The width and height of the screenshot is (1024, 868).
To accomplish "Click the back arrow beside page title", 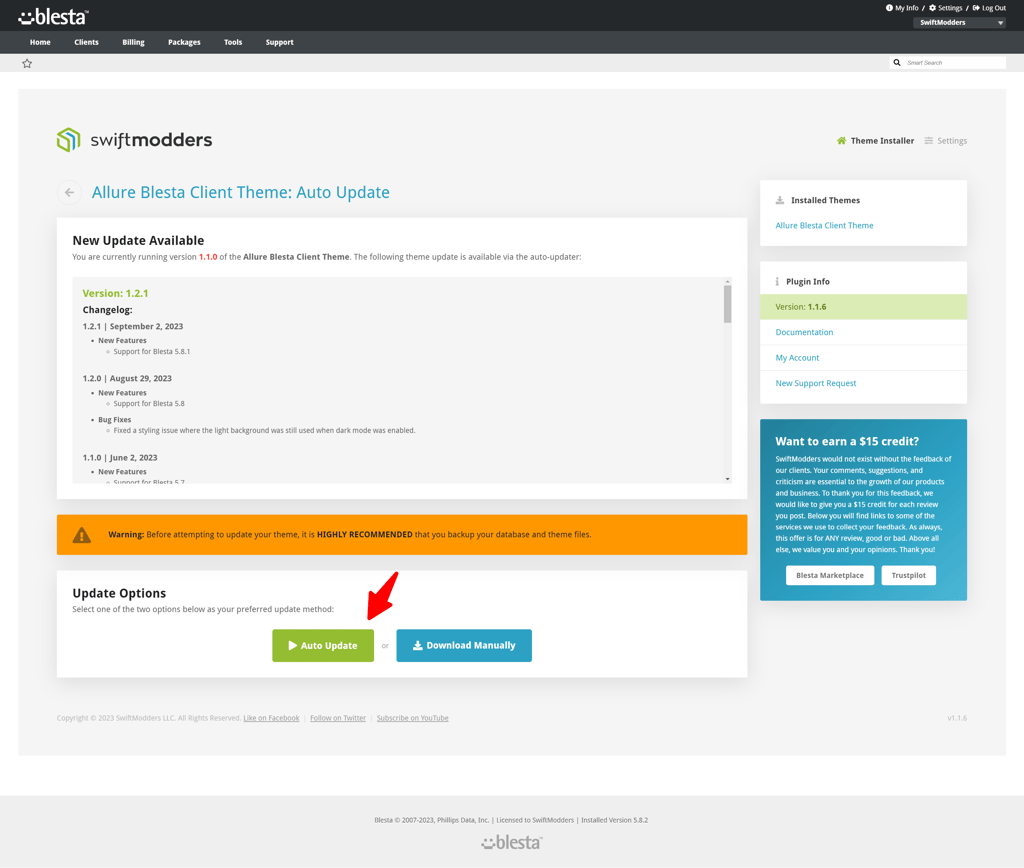I will click(x=69, y=192).
